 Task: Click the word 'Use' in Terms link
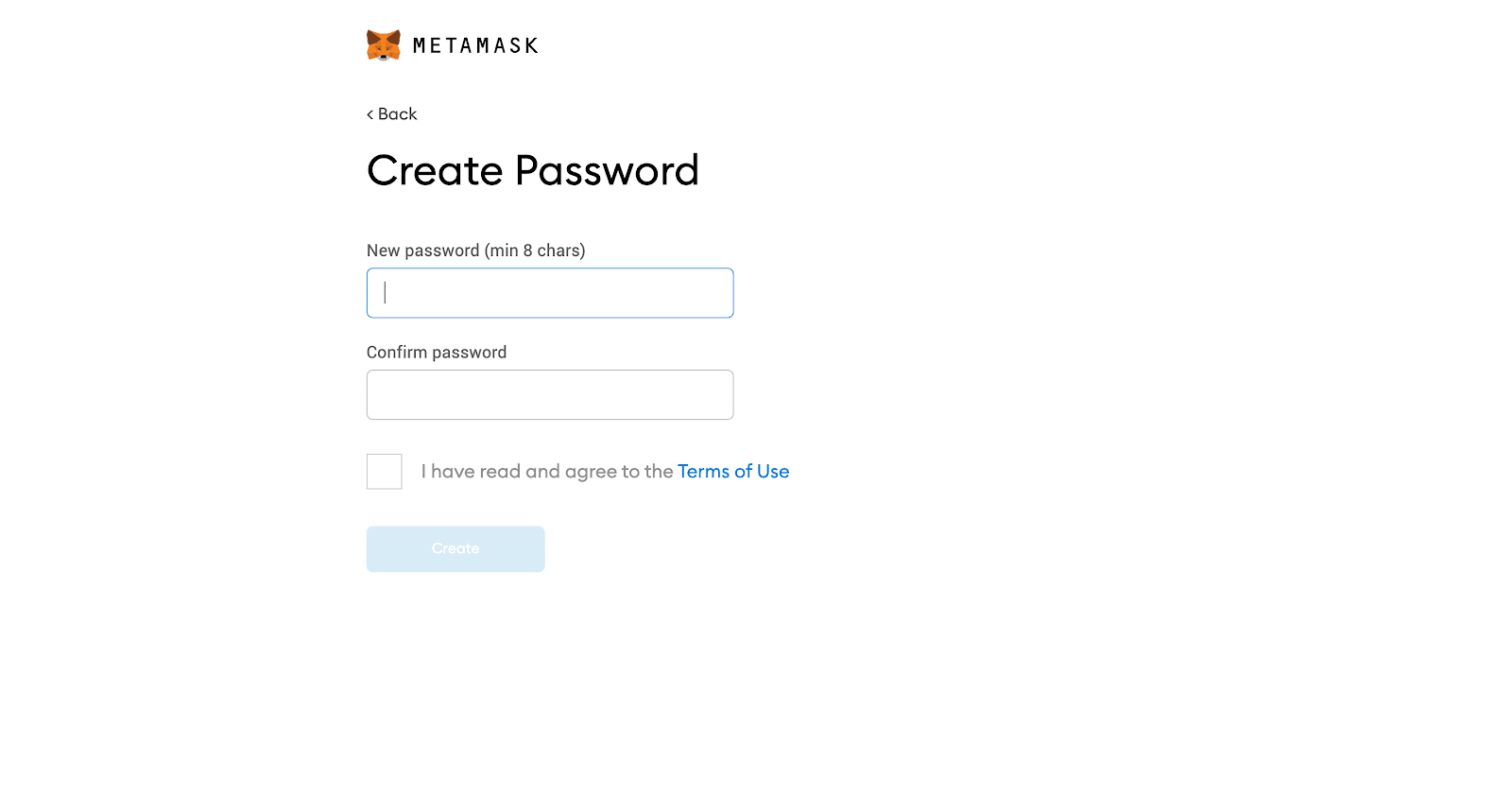pos(773,472)
